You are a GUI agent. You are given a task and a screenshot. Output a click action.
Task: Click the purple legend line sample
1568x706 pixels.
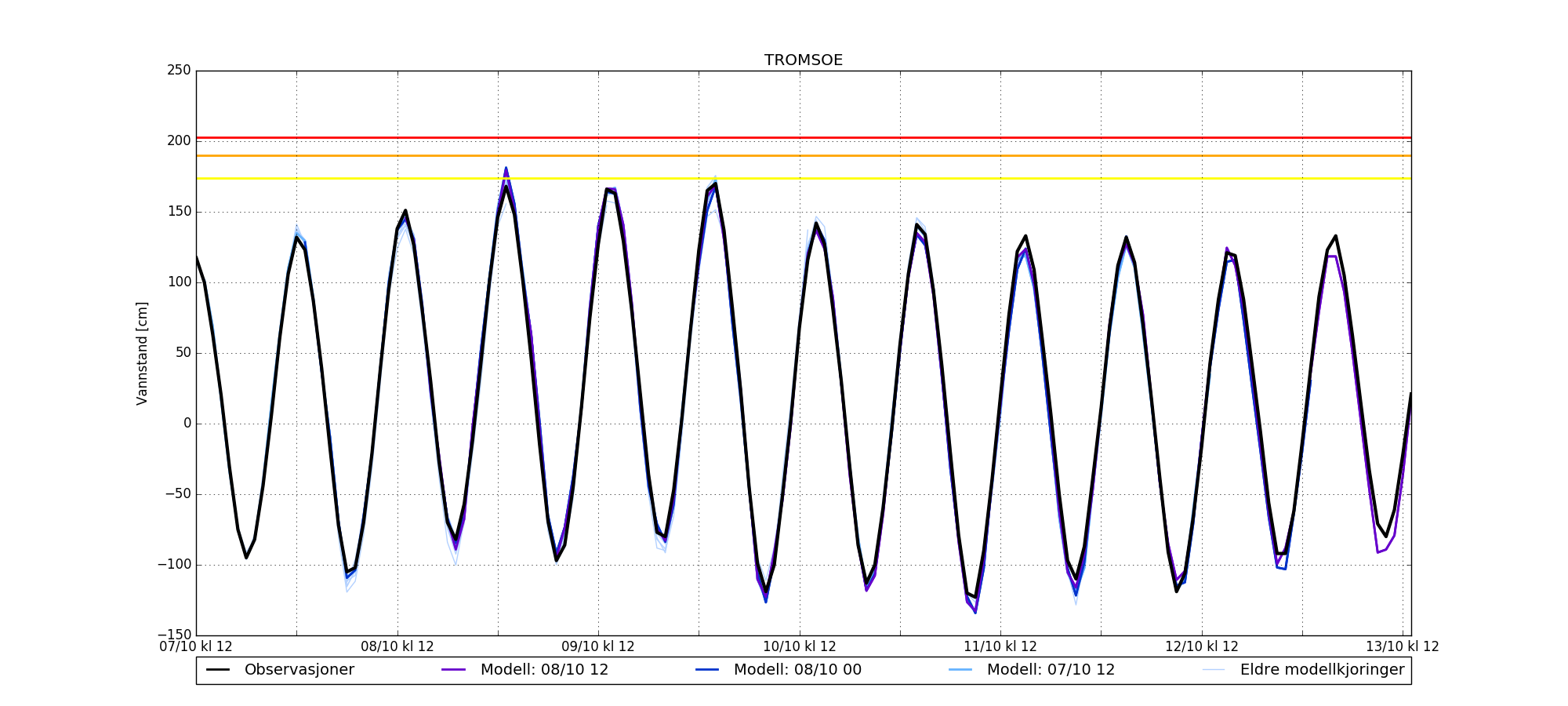pos(454,670)
